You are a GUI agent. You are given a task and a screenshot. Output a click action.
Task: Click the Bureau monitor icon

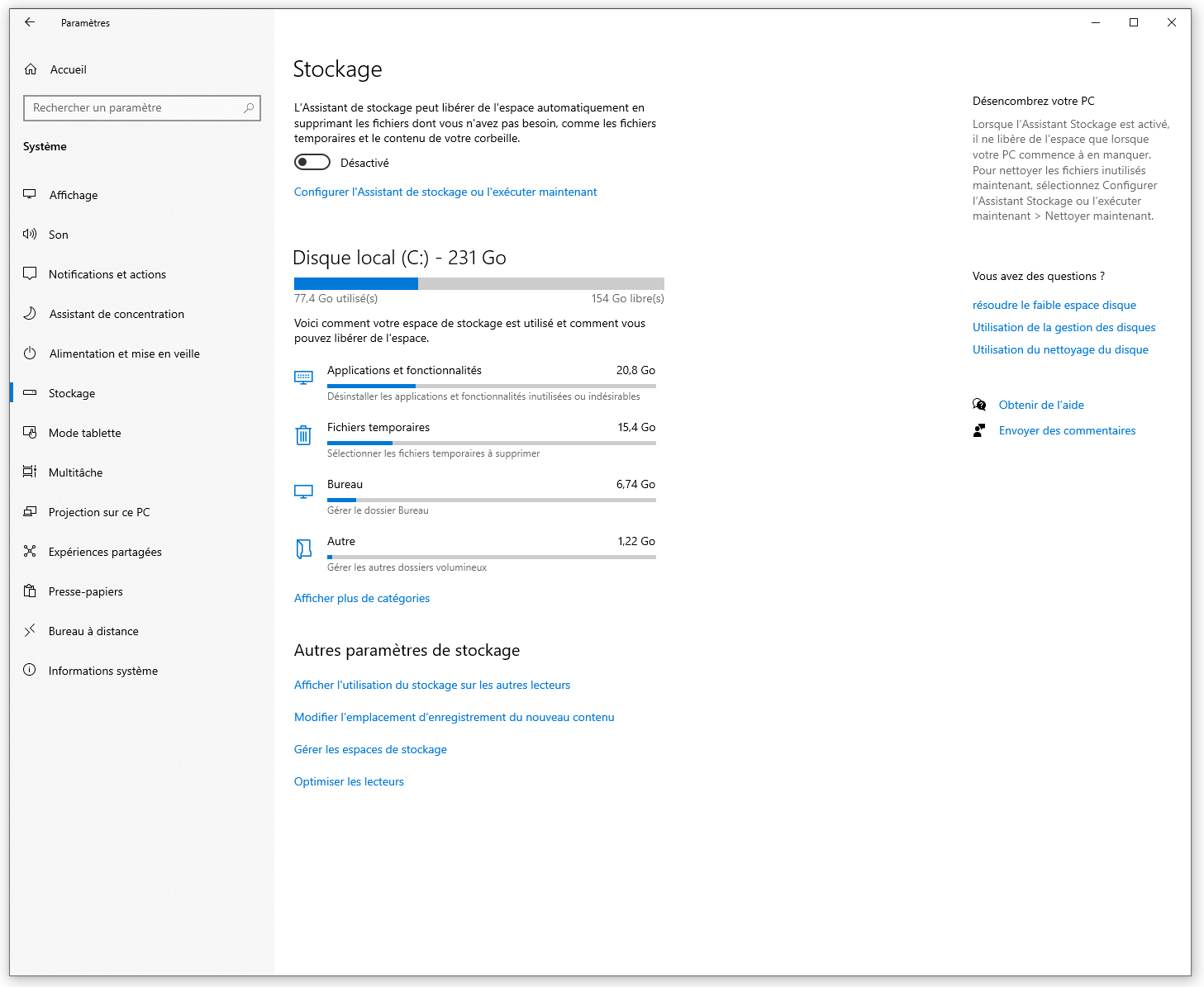point(303,491)
